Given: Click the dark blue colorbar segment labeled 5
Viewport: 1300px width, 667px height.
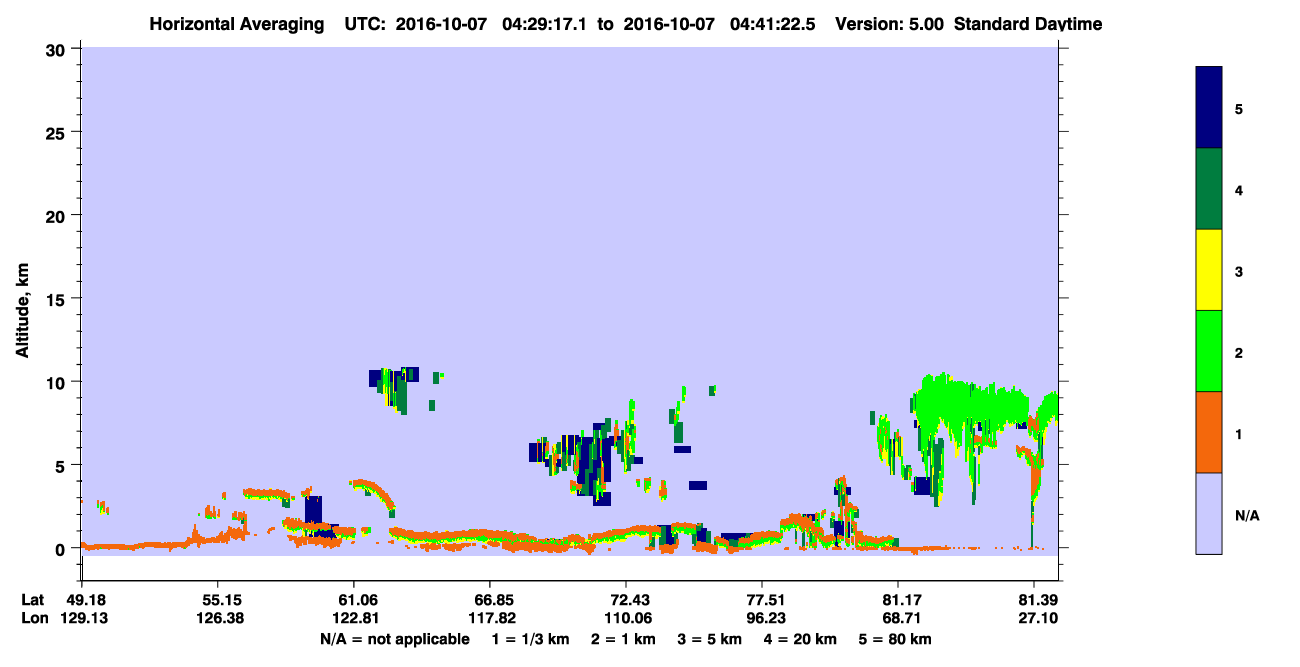Looking at the screenshot, I should 1209,107.
